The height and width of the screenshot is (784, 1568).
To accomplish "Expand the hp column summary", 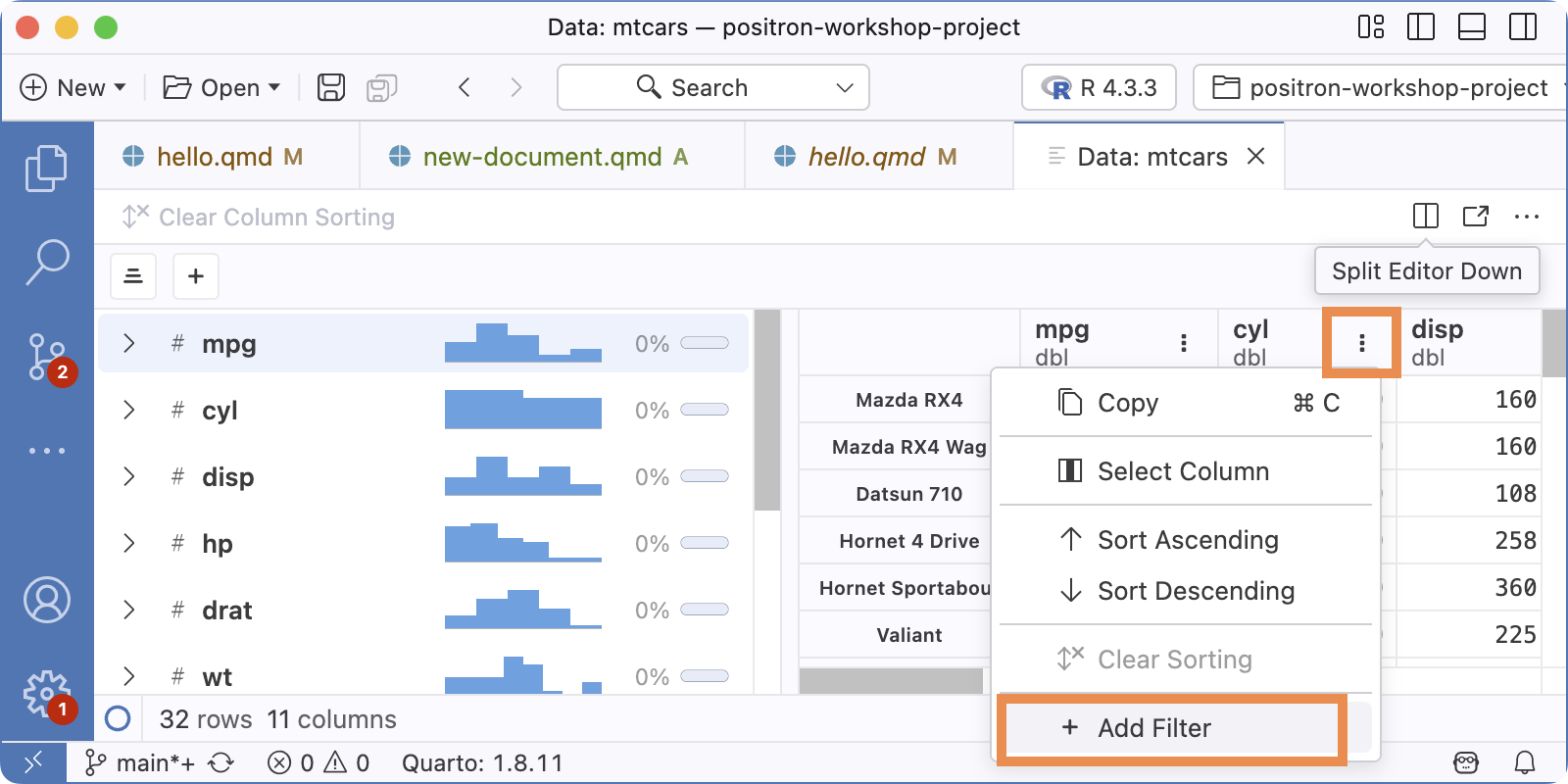I will (128, 543).
